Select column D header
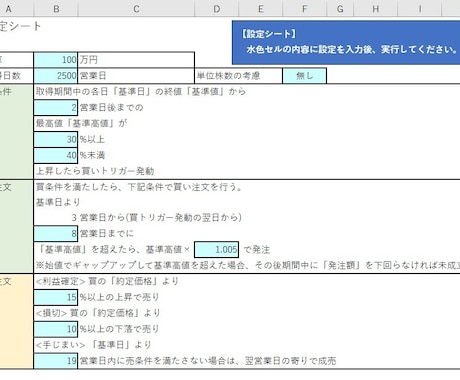This screenshot has width=460, height=380. (217, 9)
